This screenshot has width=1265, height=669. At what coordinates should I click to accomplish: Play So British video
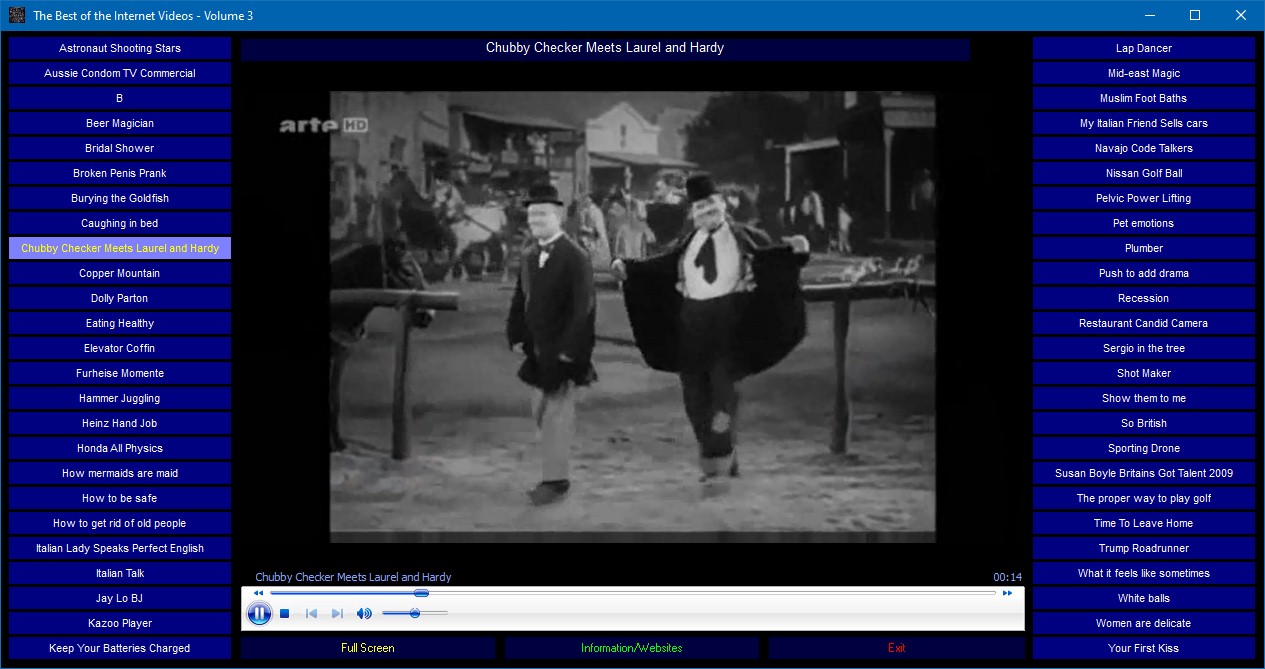click(1144, 423)
